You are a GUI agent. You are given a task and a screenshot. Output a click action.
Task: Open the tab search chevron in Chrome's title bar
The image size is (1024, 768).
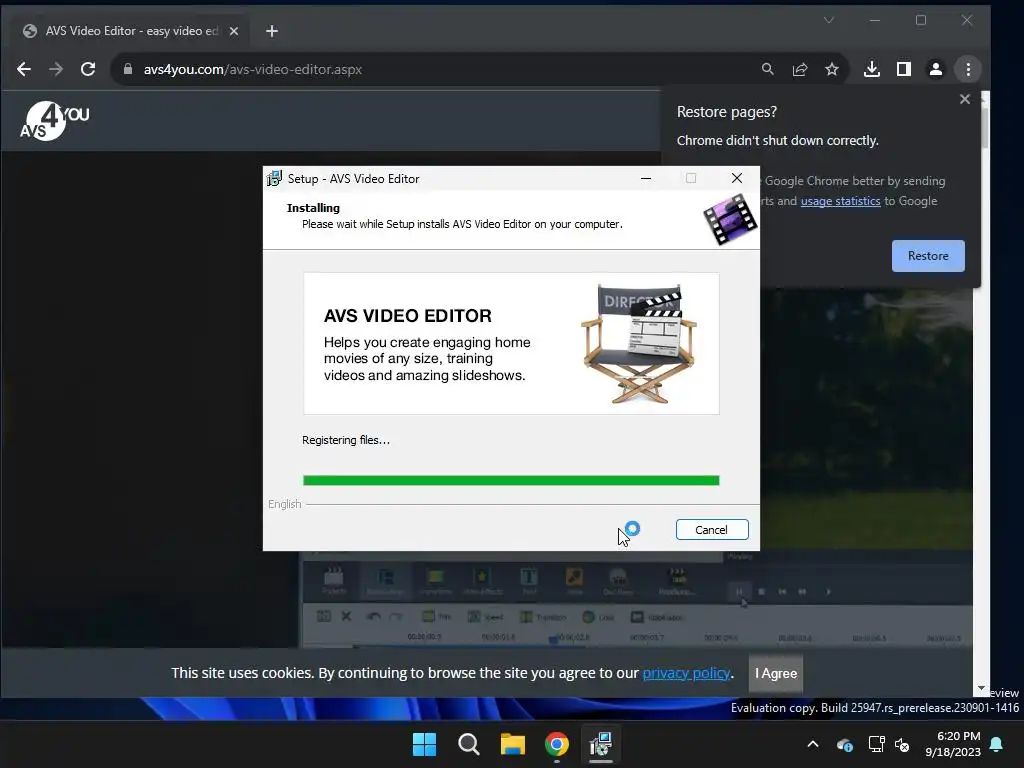click(829, 20)
